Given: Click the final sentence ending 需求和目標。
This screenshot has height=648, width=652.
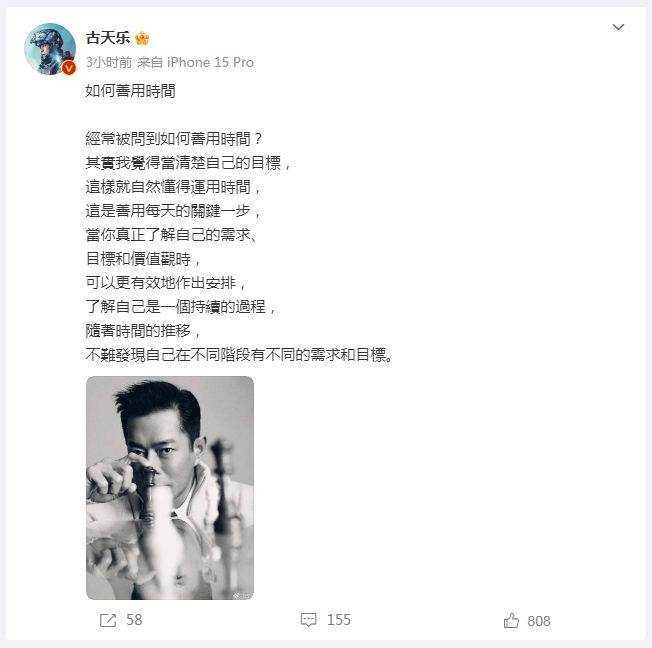Looking at the screenshot, I should 239,355.
